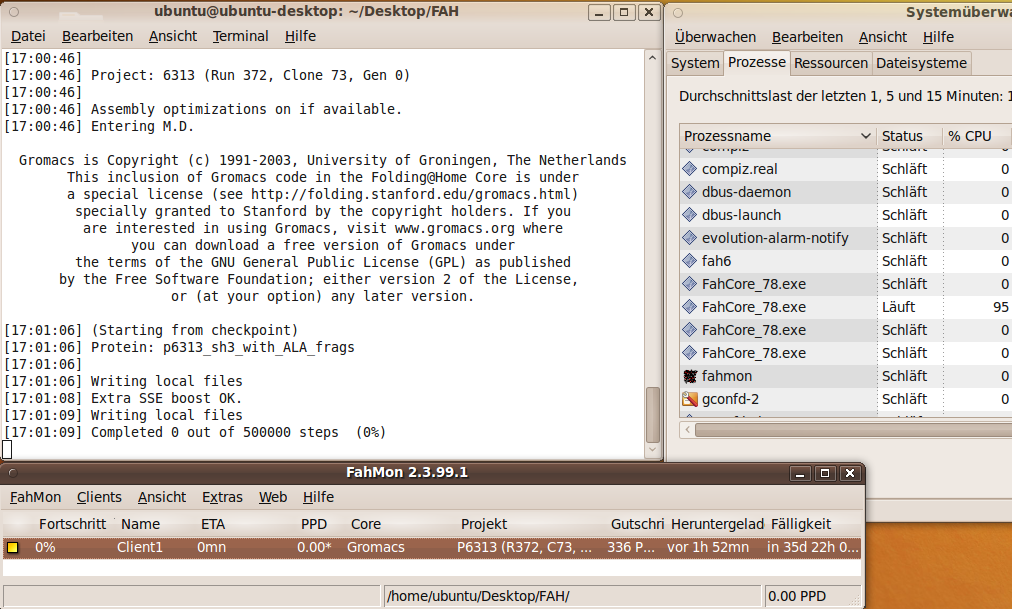Open the Bearbeiten menu in the terminal

(x=97, y=36)
